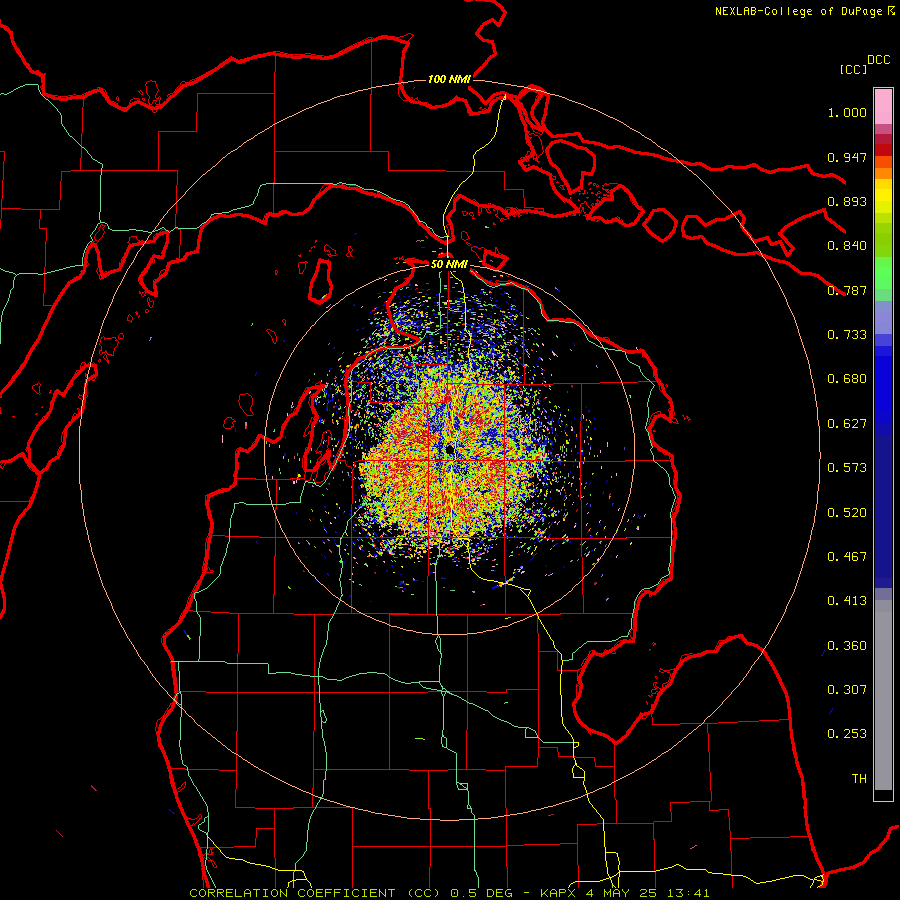
Task: Click the 0.573 value on color scale
Action: 847,468
